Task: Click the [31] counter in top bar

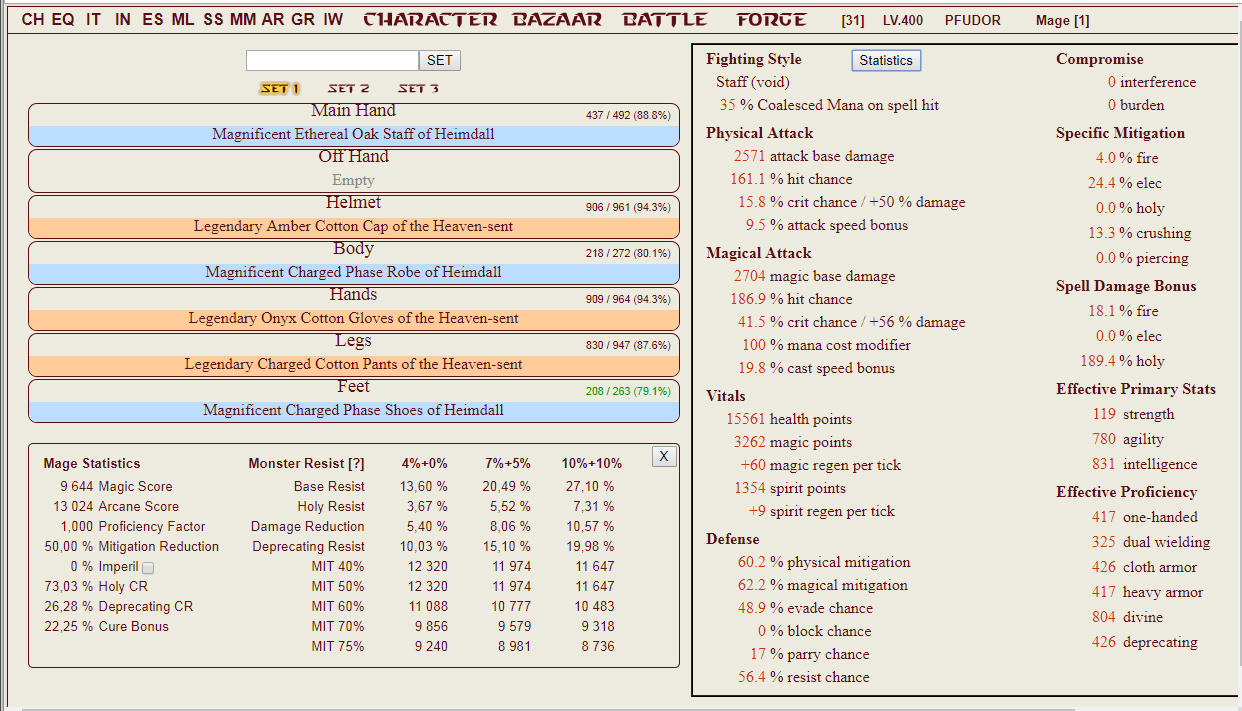Action: pyautogui.click(x=853, y=21)
